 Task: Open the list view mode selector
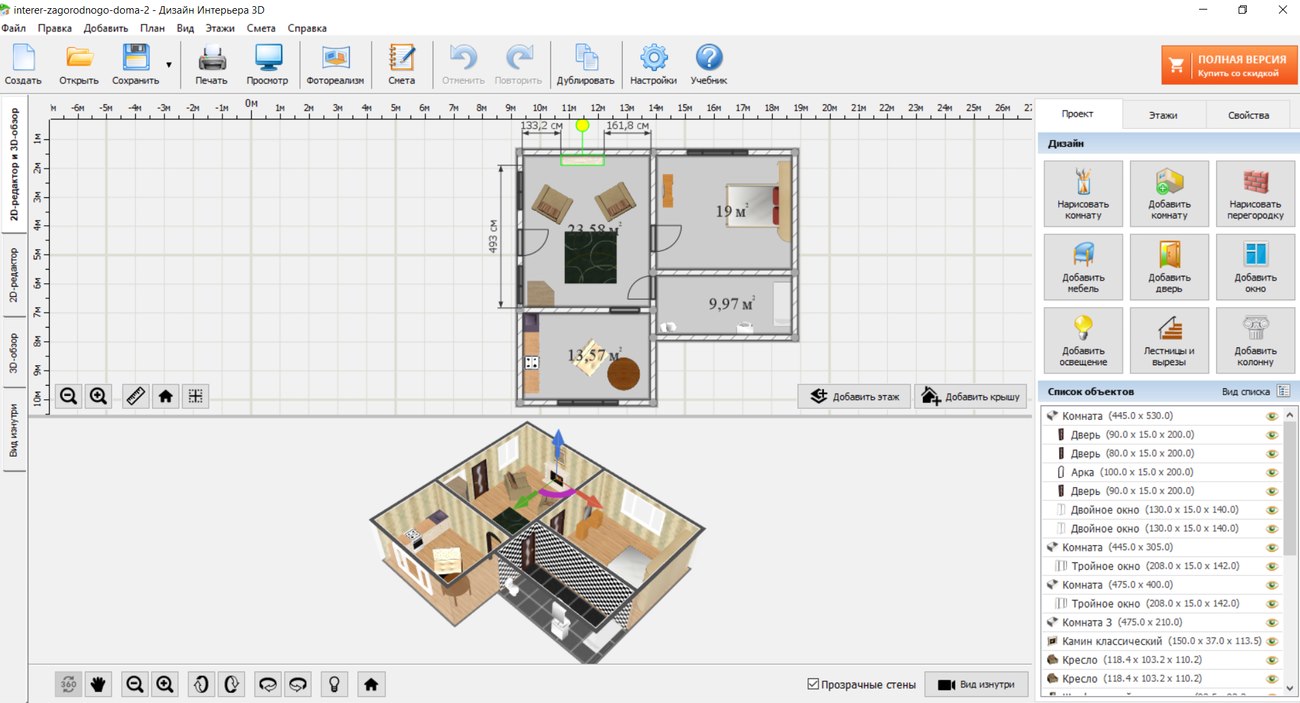click(x=1283, y=391)
